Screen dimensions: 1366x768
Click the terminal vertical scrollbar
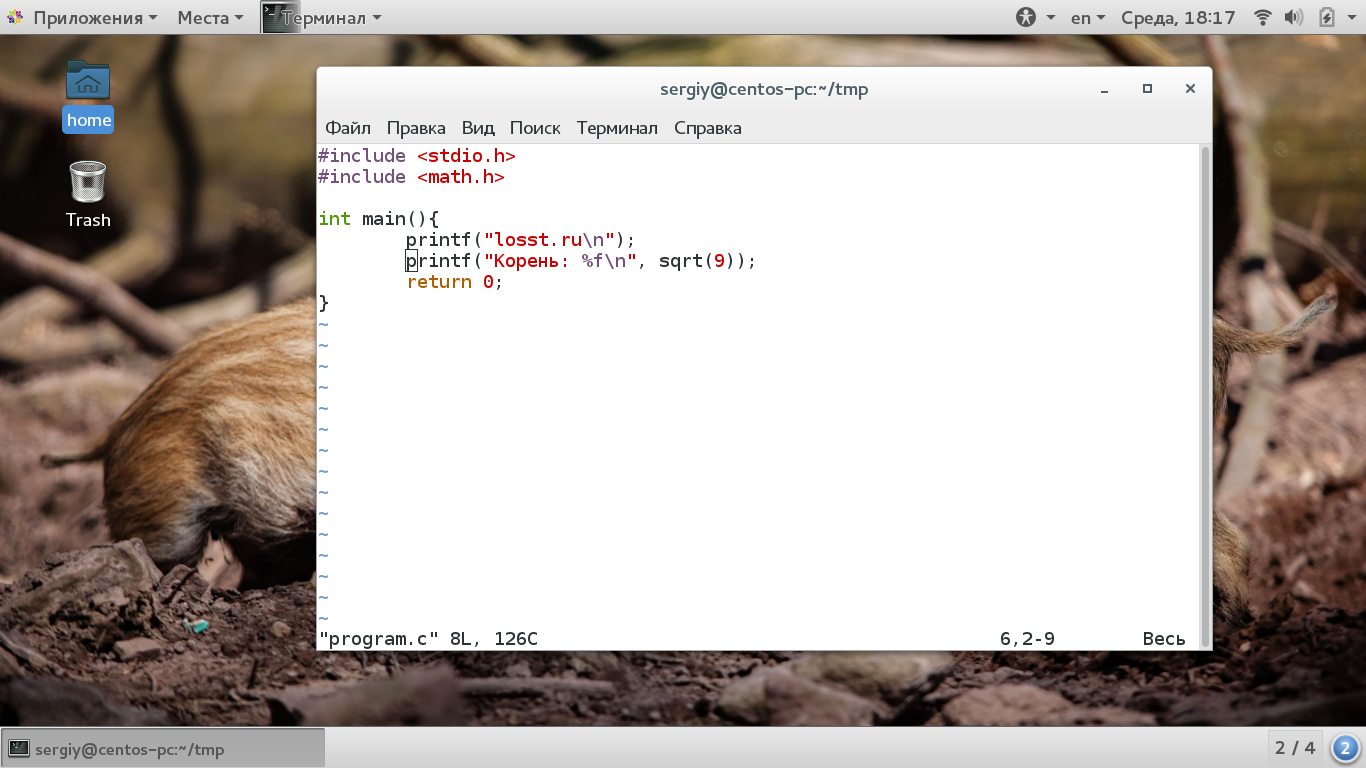[x=1205, y=397]
